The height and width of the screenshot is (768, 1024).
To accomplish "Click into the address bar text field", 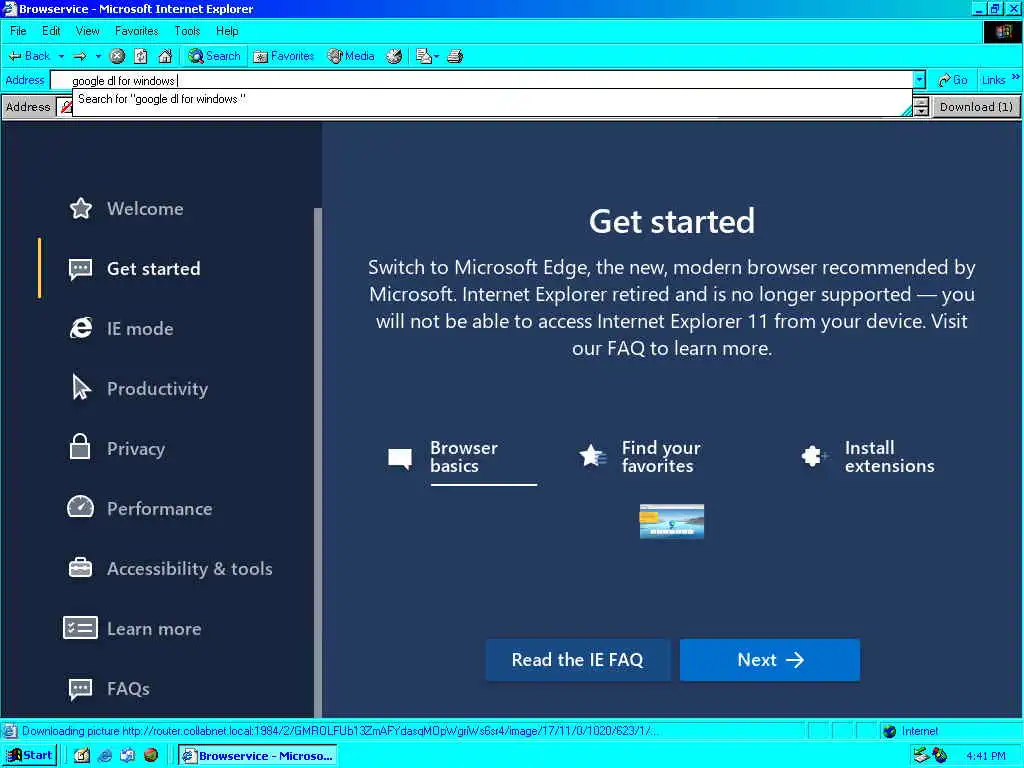I will click(482, 80).
